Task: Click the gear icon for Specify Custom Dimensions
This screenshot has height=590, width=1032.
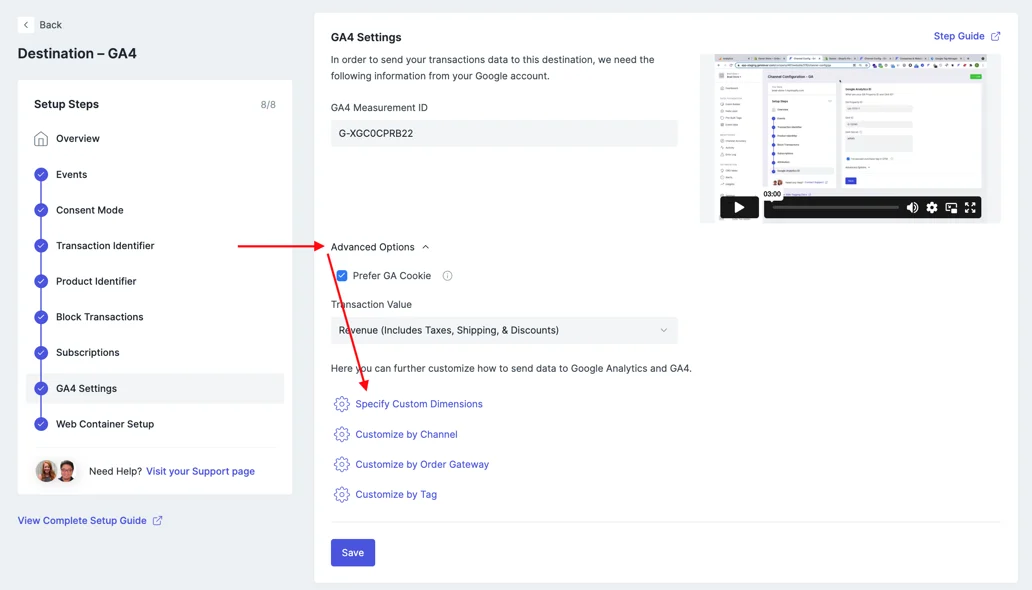Action: [x=341, y=404]
